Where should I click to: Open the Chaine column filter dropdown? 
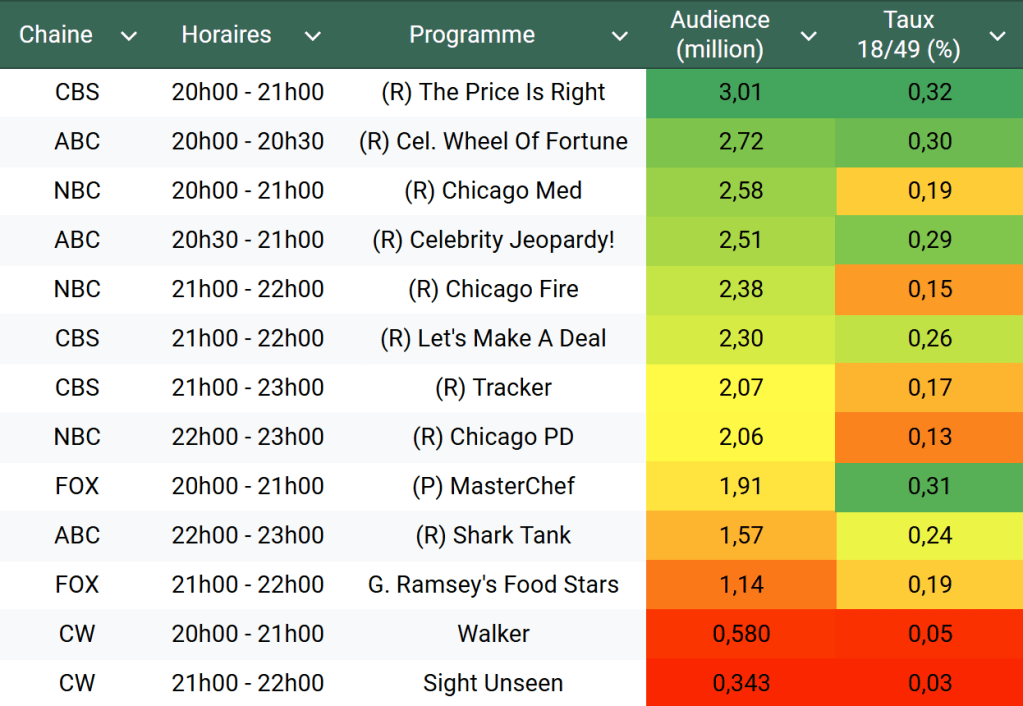[128, 36]
